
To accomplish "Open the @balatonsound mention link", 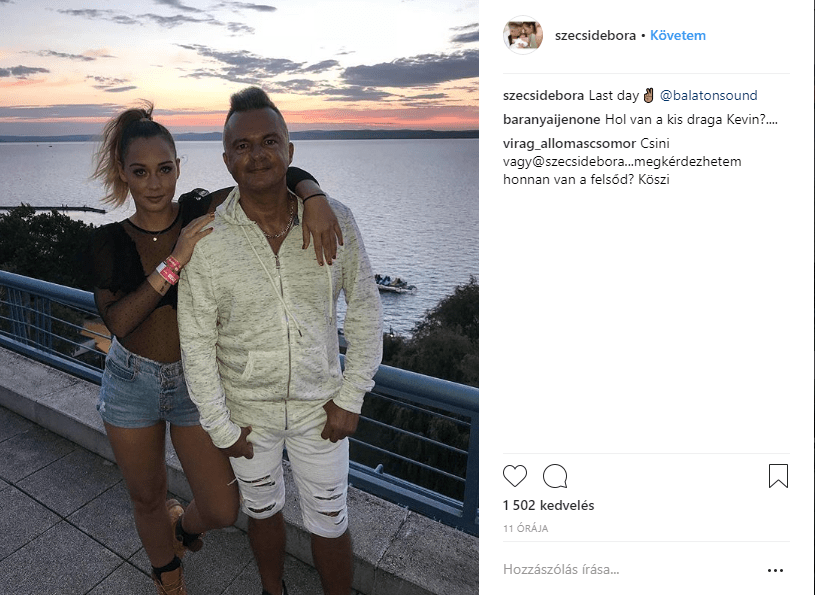I will (708, 96).
